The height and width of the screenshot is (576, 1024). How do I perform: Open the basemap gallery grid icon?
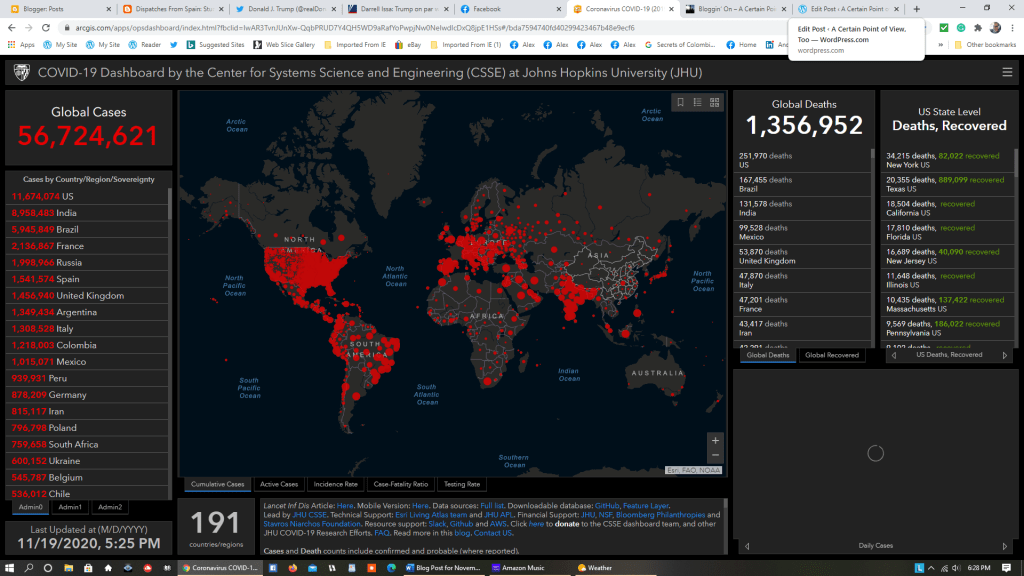[x=714, y=102]
